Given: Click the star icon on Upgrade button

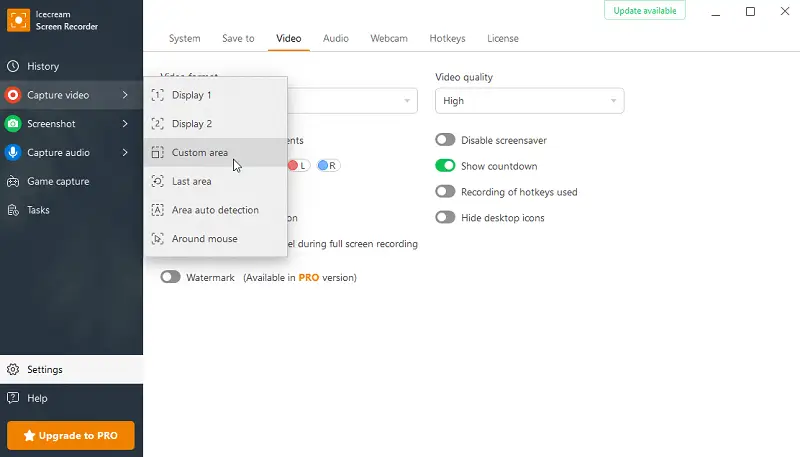Looking at the screenshot, I should (x=30, y=436).
